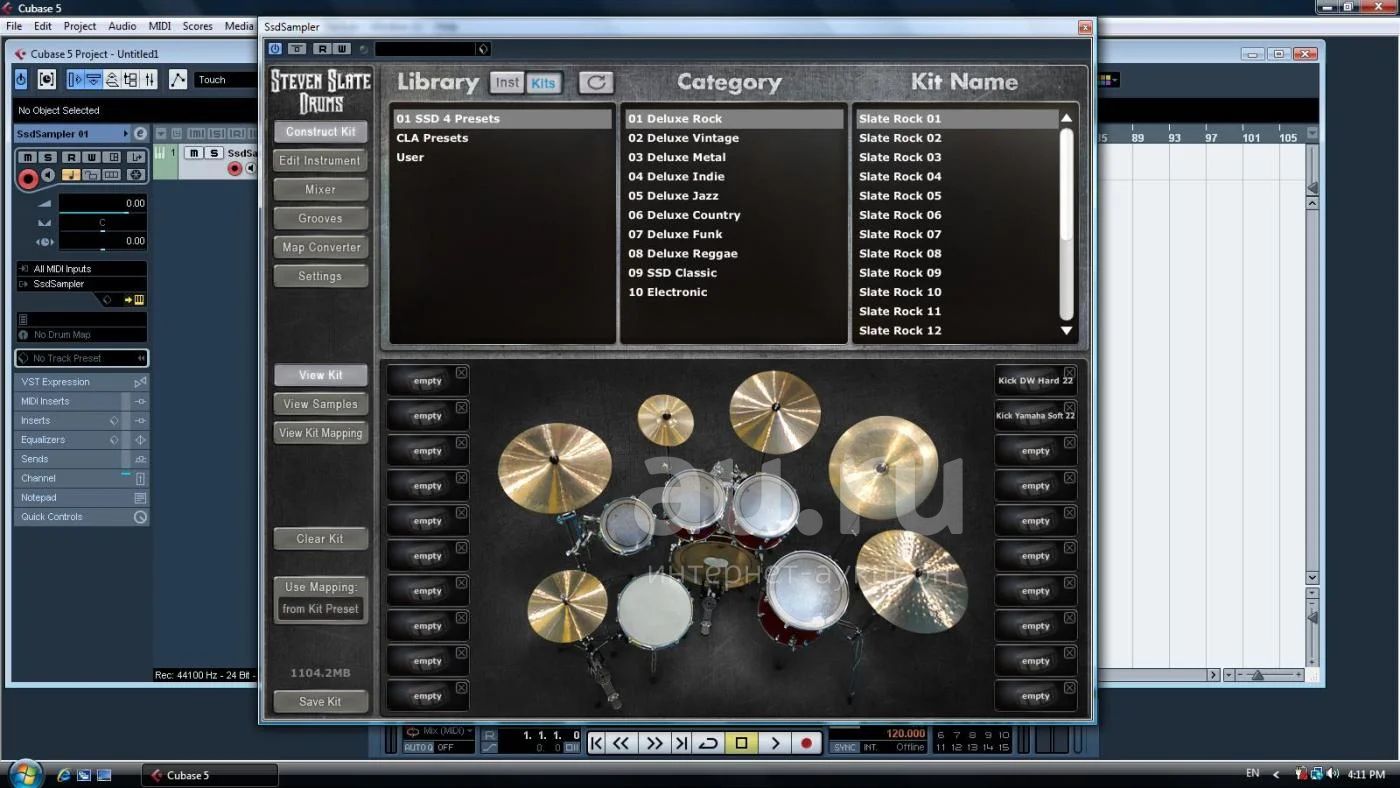Open the Windows Start menu orb
Screen dimensions: 1400x788
pos(24,773)
